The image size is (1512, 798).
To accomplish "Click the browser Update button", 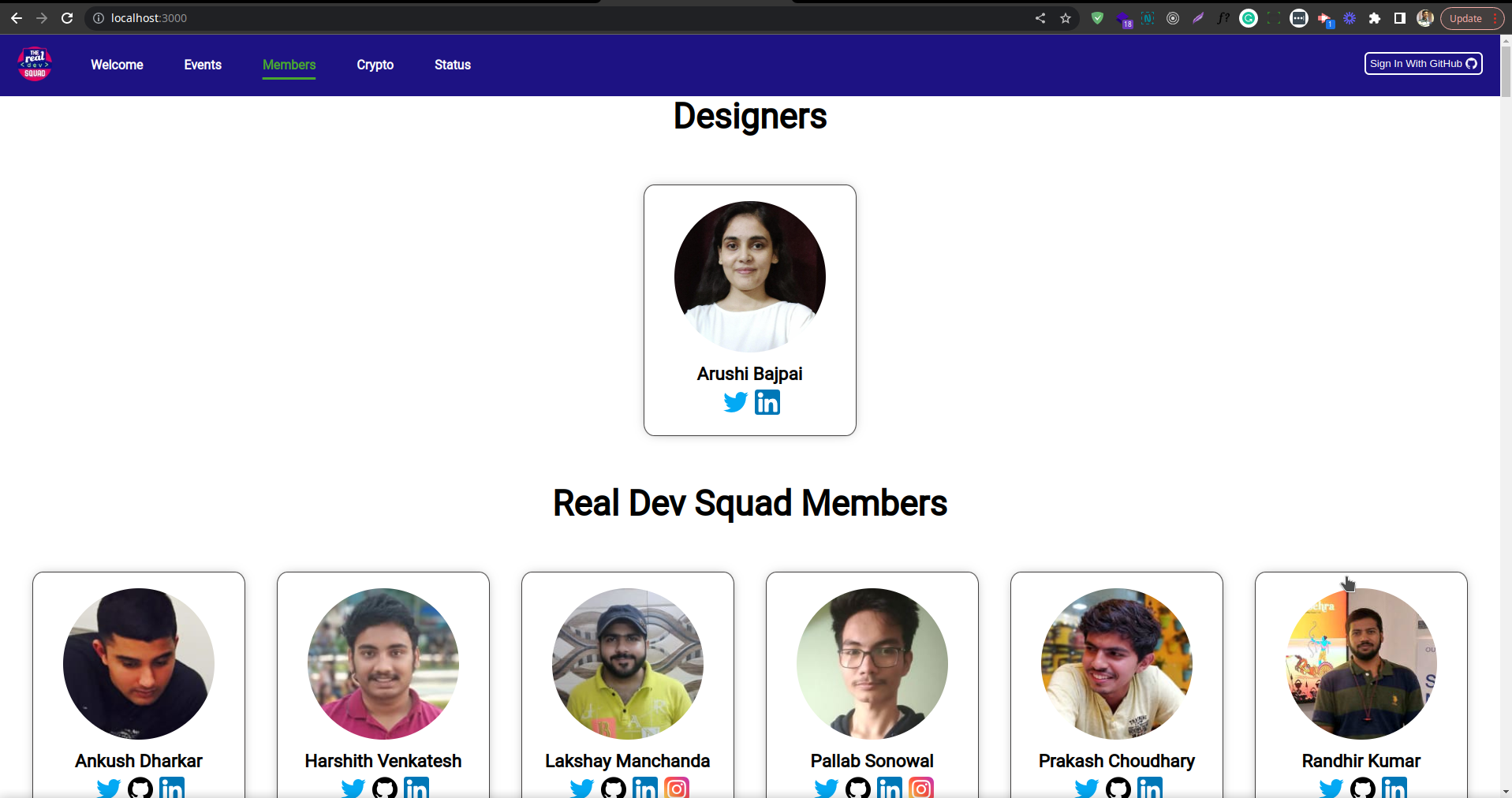I will [x=1472, y=18].
